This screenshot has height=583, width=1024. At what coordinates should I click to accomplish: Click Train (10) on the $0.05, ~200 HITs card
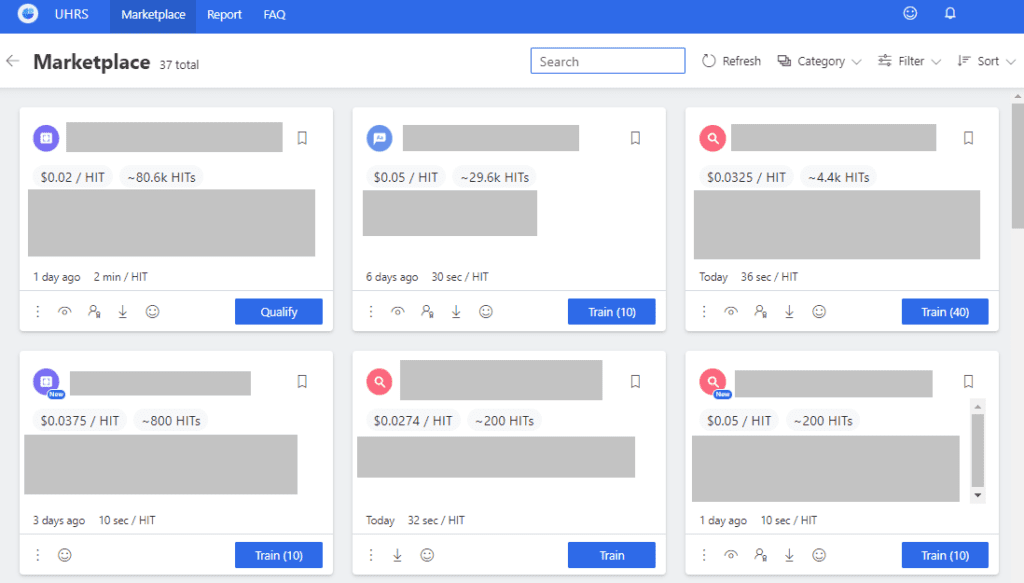click(945, 555)
